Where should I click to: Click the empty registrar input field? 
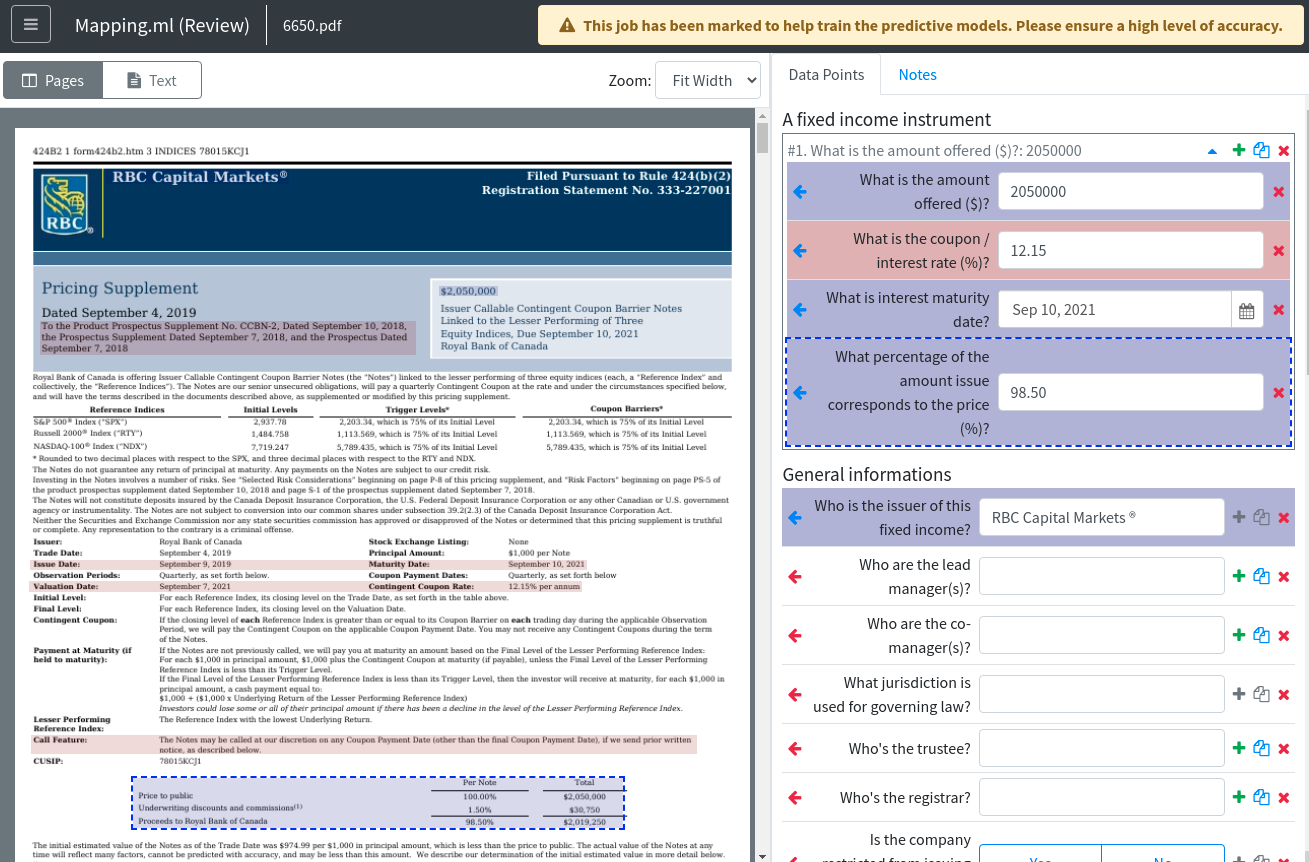click(x=1102, y=798)
